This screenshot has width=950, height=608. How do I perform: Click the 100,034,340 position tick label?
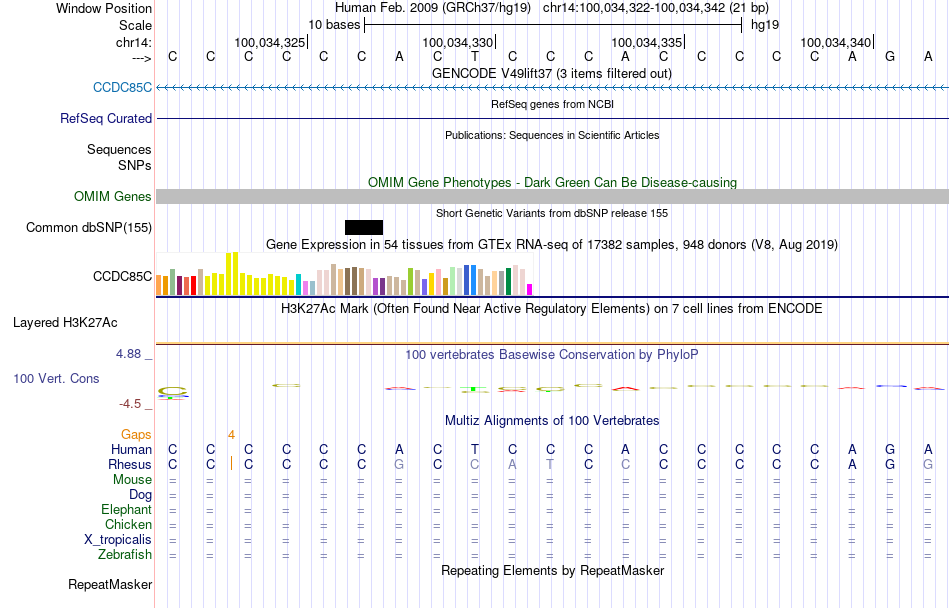pyautogui.click(x=835, y=42)
